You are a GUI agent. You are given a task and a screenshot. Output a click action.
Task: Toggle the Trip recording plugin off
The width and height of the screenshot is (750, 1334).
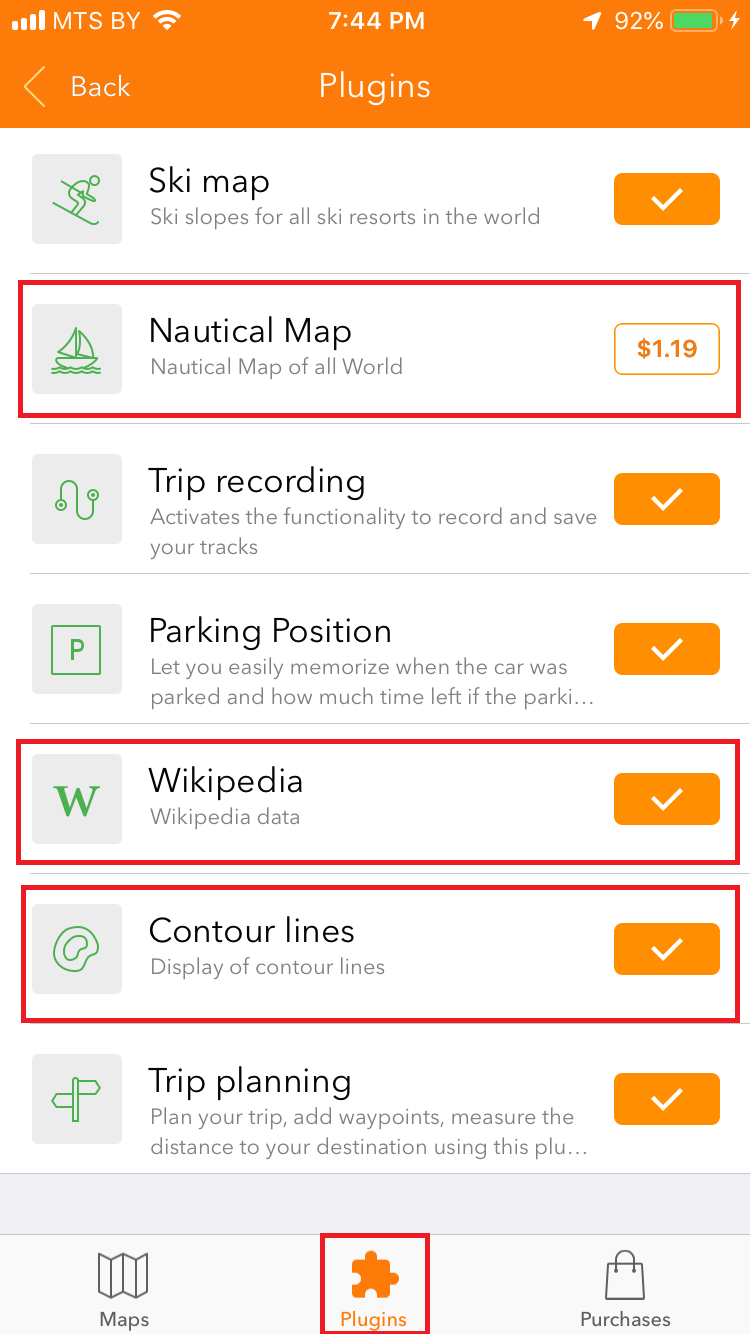tap(667, 499)
